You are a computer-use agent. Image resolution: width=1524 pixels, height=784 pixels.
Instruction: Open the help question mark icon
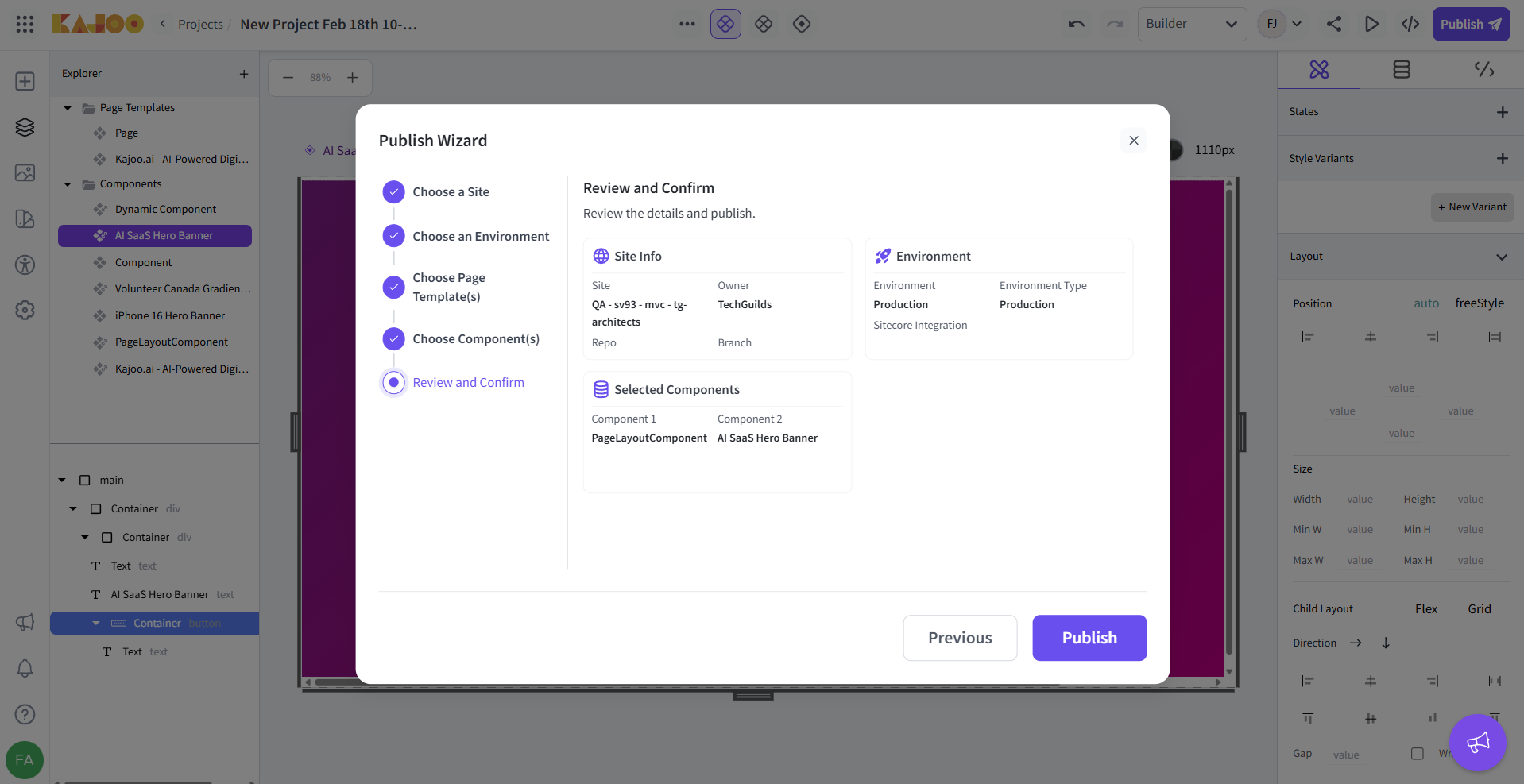25,714
